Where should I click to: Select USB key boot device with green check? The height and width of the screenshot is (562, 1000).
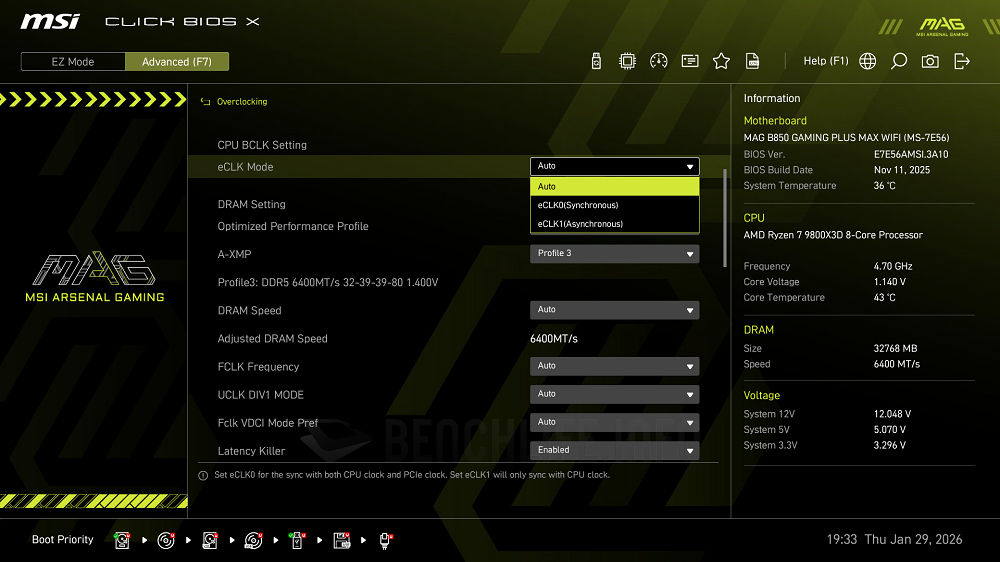coord(297,540)
